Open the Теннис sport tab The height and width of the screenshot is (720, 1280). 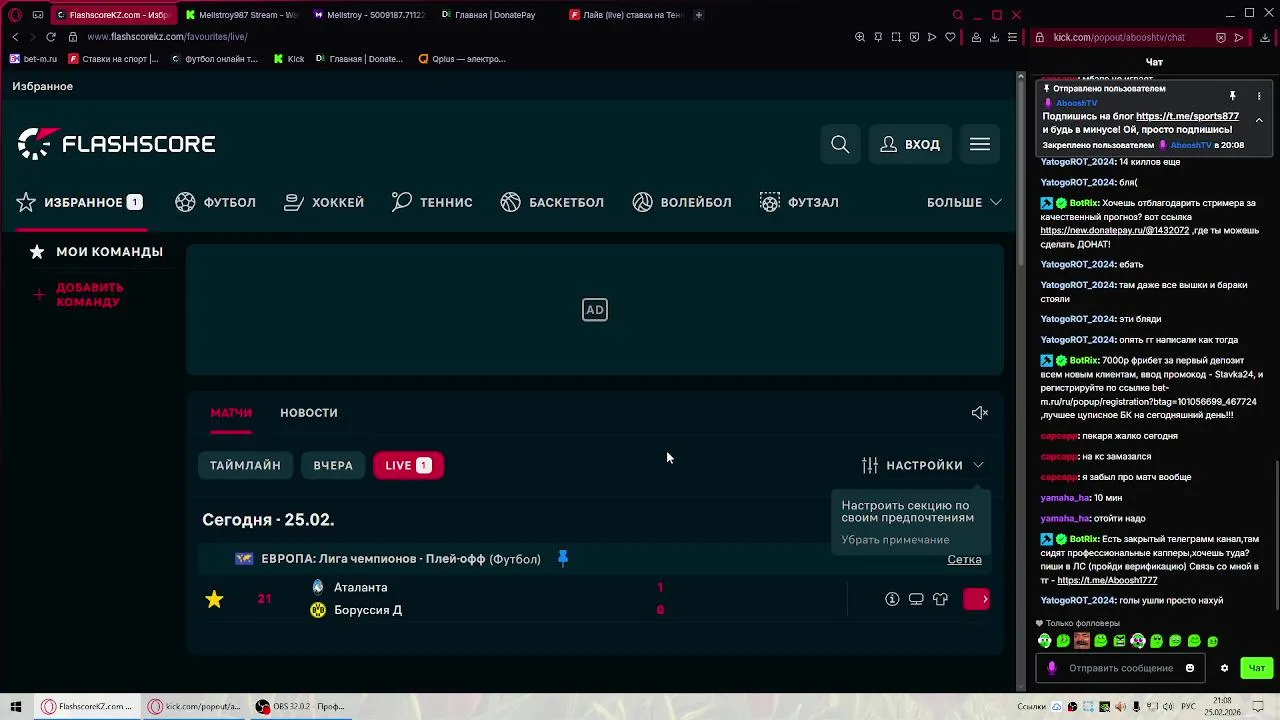point(432,202)
